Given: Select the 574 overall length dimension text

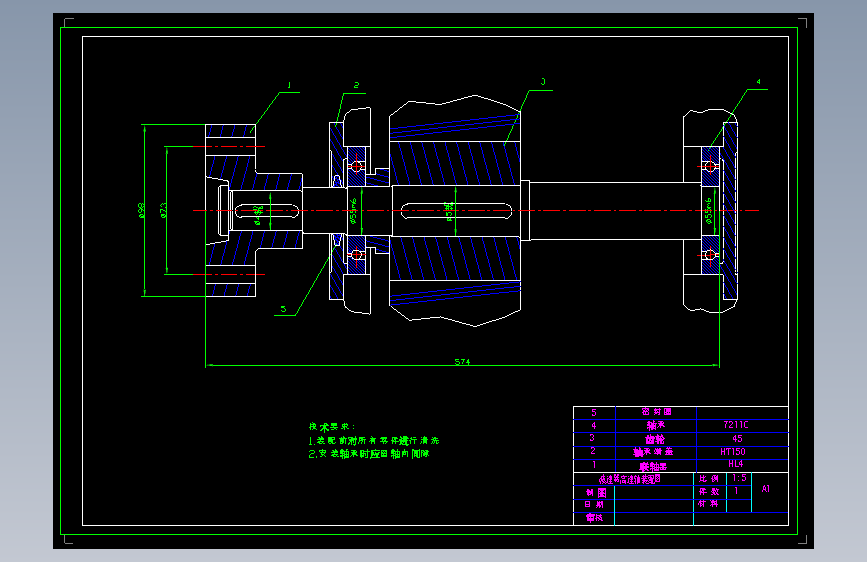Looking at the screenshot, I should (x=462, y=362).
